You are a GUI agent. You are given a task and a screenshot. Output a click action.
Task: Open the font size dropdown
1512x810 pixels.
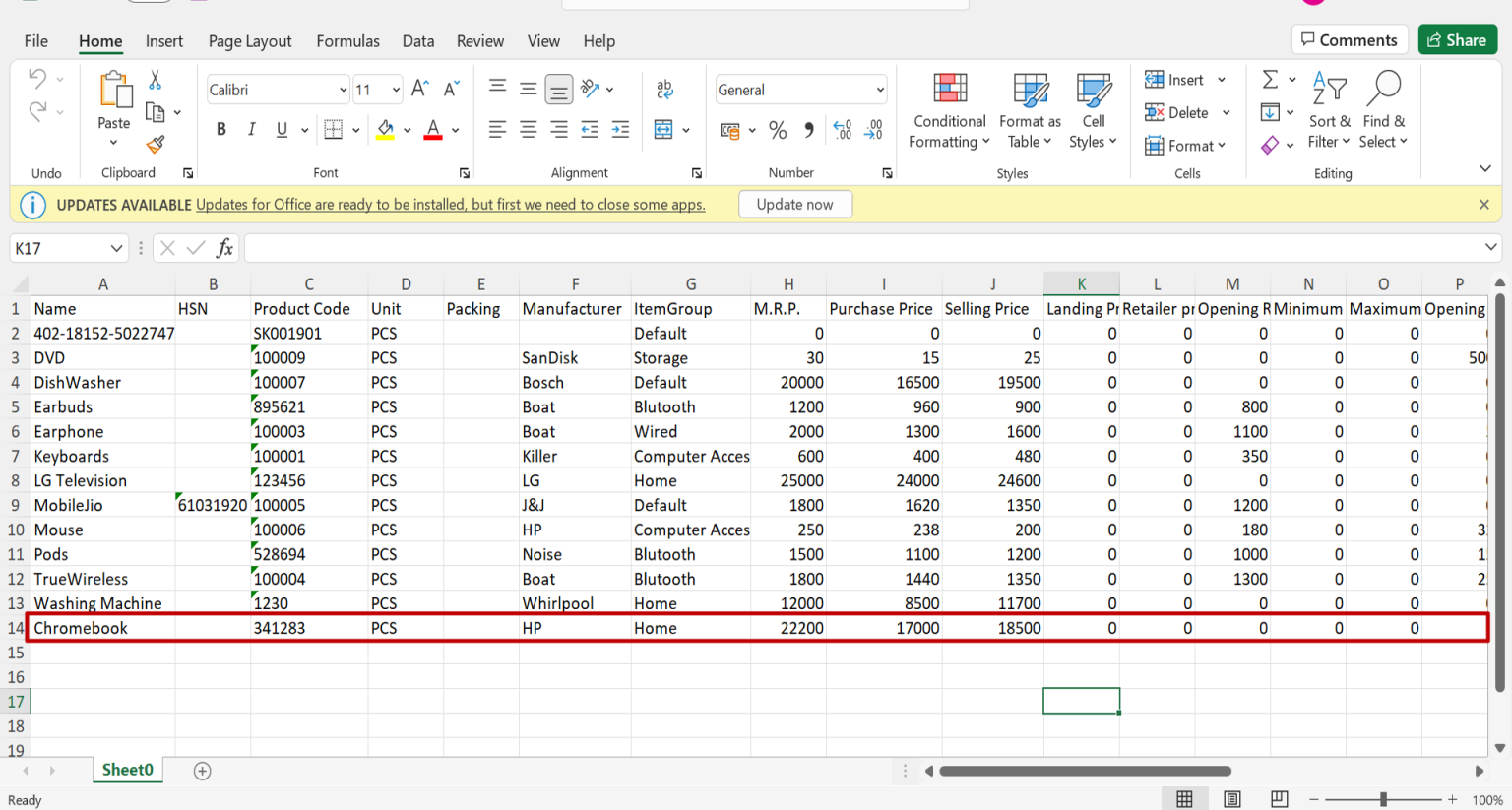tap(396, 90)
